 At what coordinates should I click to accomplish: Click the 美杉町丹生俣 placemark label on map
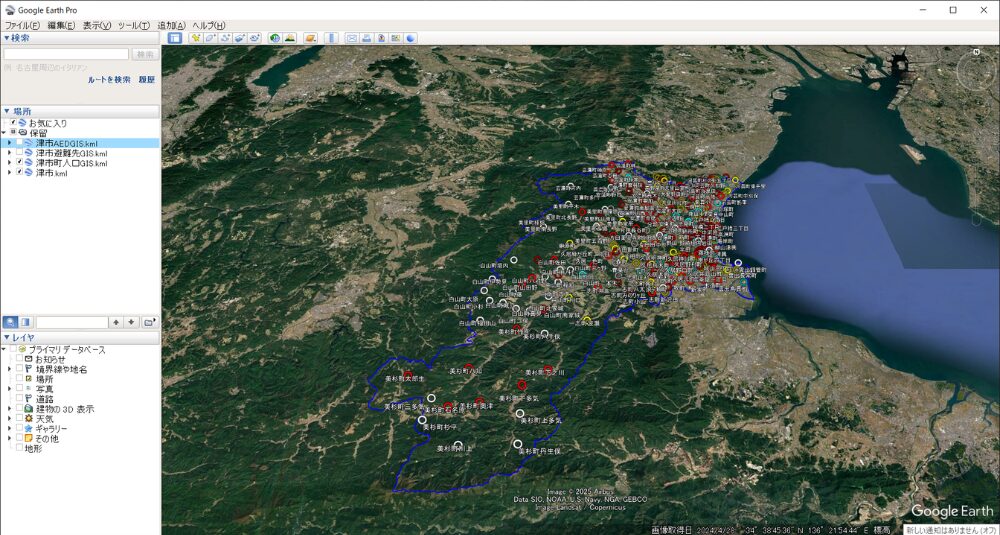pos(540,451)
